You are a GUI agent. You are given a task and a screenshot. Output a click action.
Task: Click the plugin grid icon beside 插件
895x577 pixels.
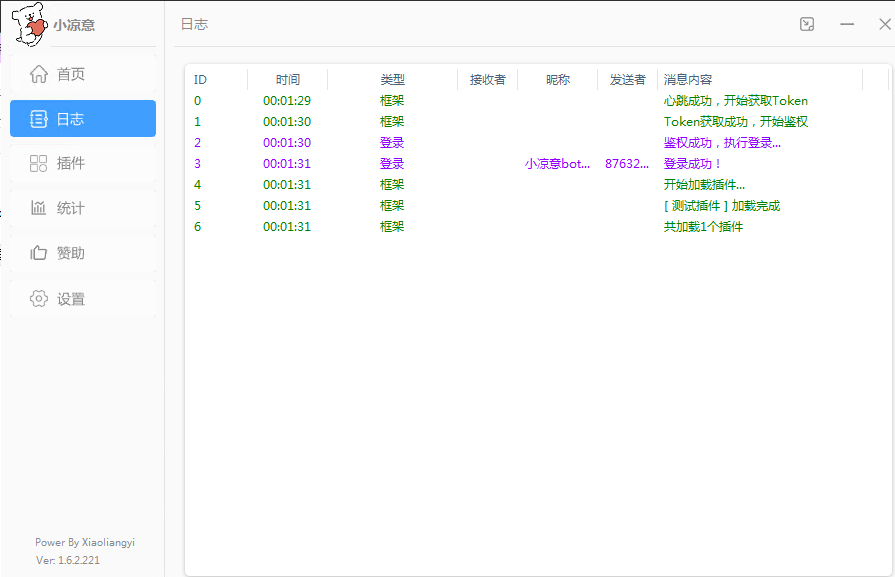[x=39, y=163]
